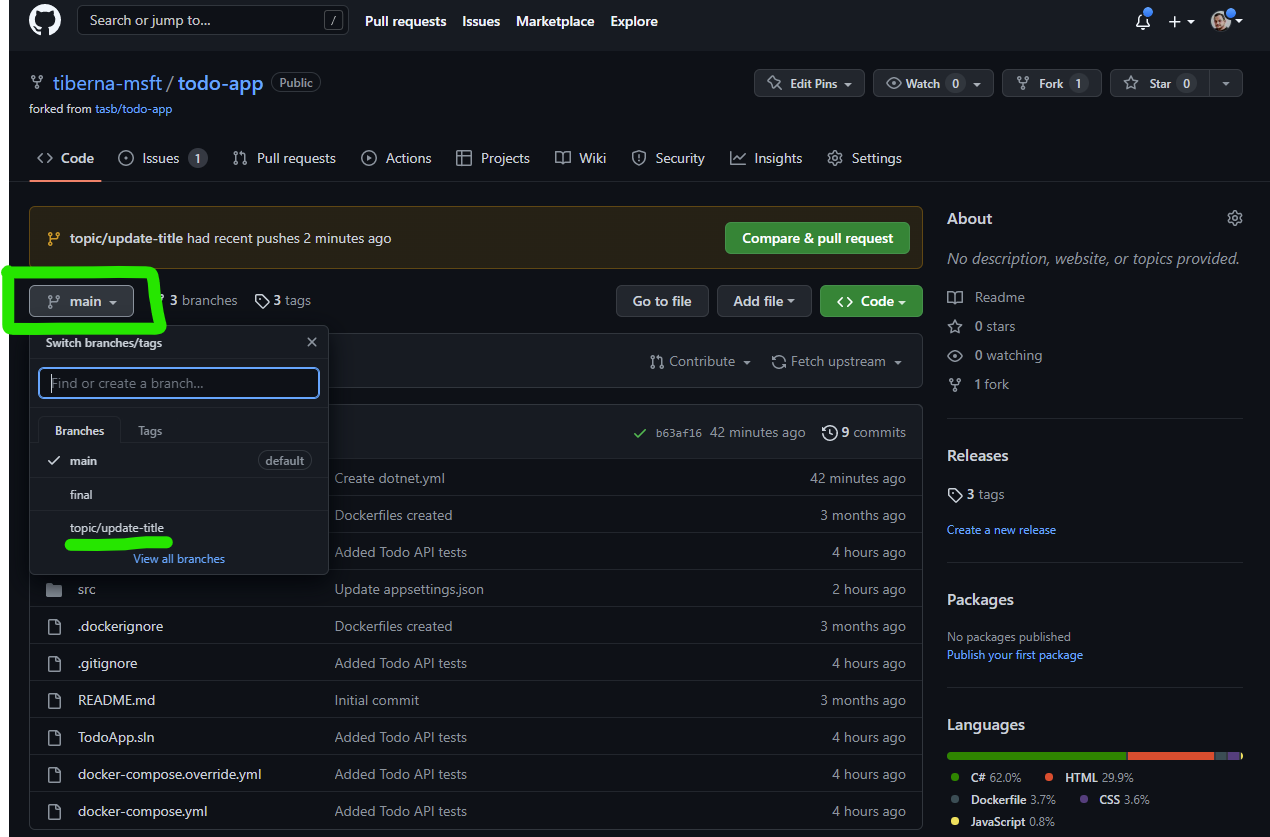1270x837 pixels.
Task: Open GitHub notifications bell icon
Action: (x=1143, y=20)
